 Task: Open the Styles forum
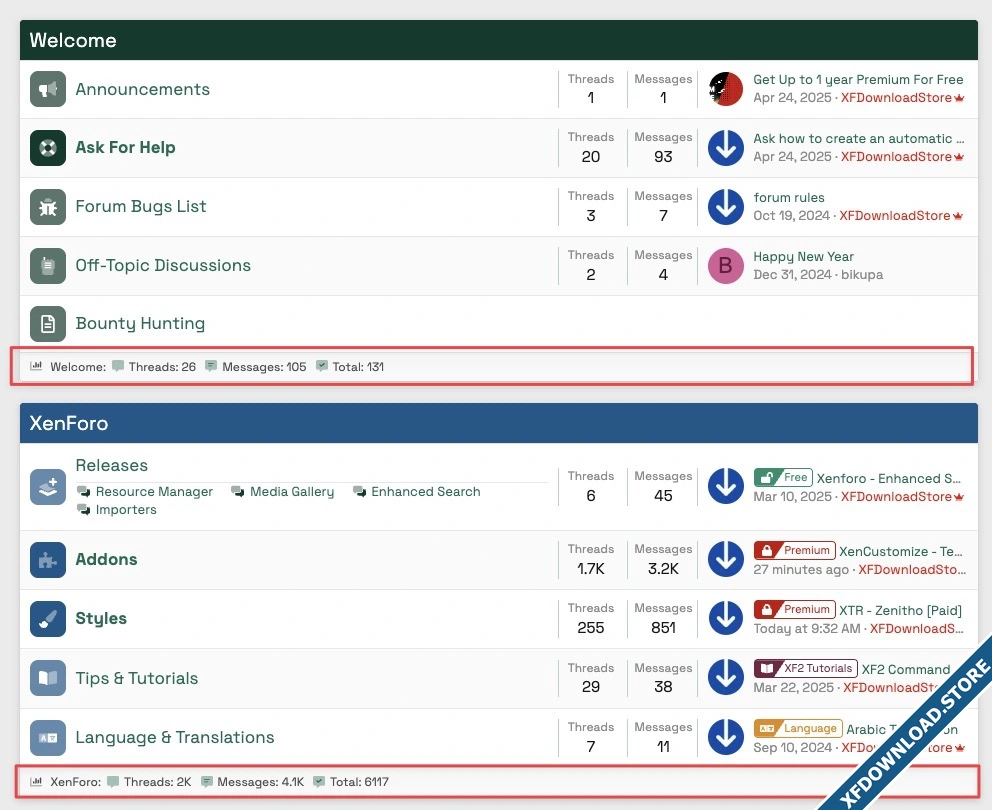click(x=101, y=618)
